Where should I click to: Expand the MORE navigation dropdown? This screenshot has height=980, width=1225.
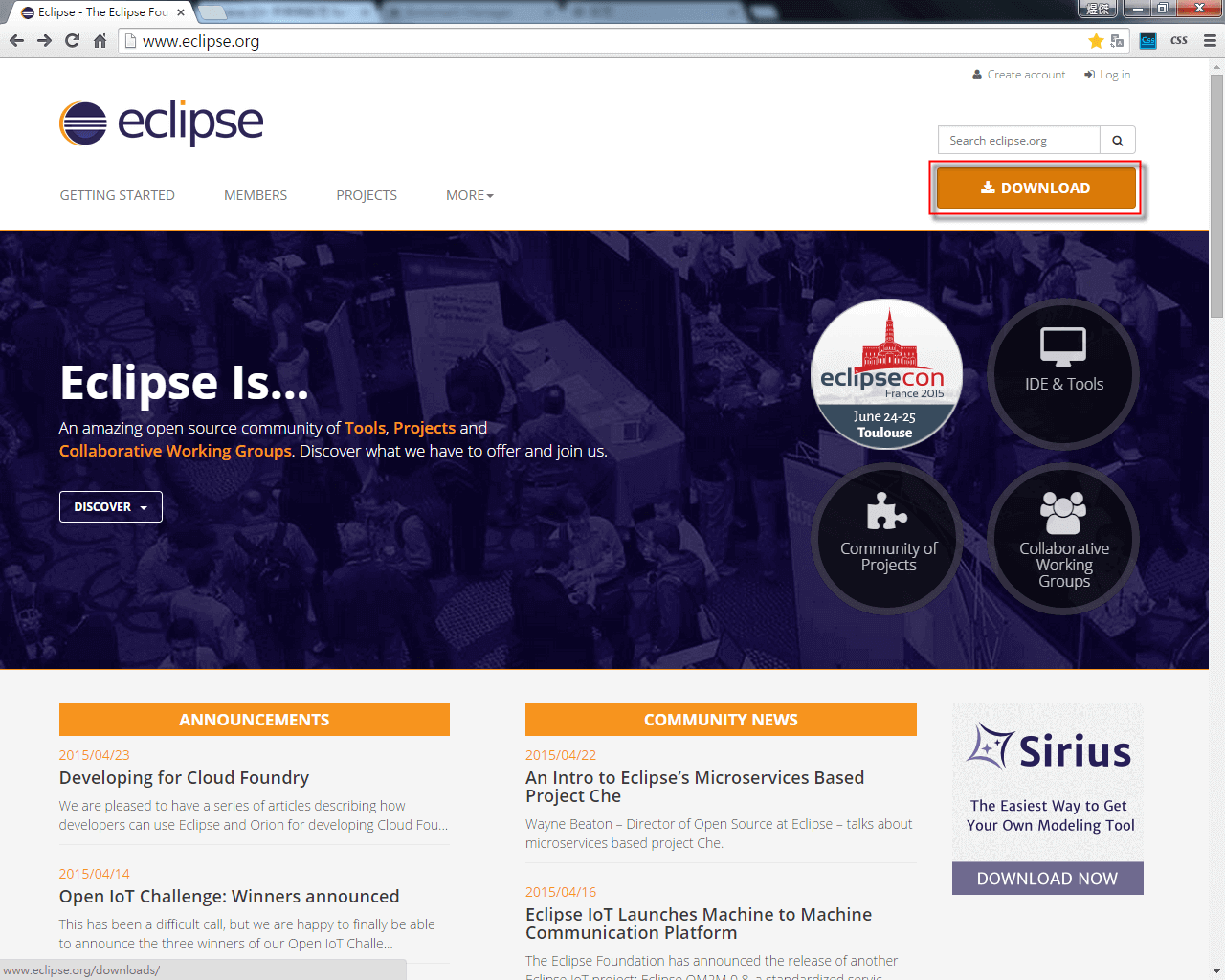coord(469,194)
